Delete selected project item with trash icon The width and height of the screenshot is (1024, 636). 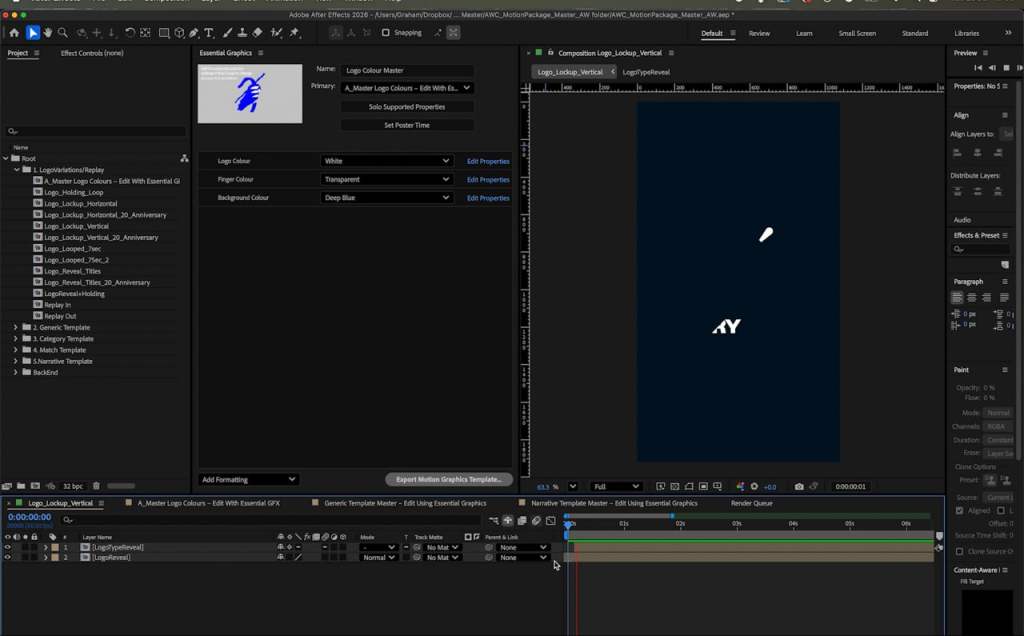pyautogui.click(x=96, y=486)
